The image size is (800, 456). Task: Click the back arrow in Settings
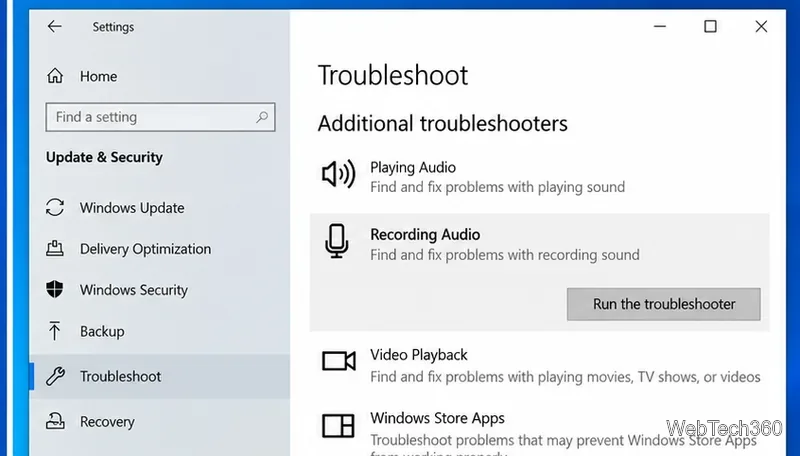coord(54,27)
